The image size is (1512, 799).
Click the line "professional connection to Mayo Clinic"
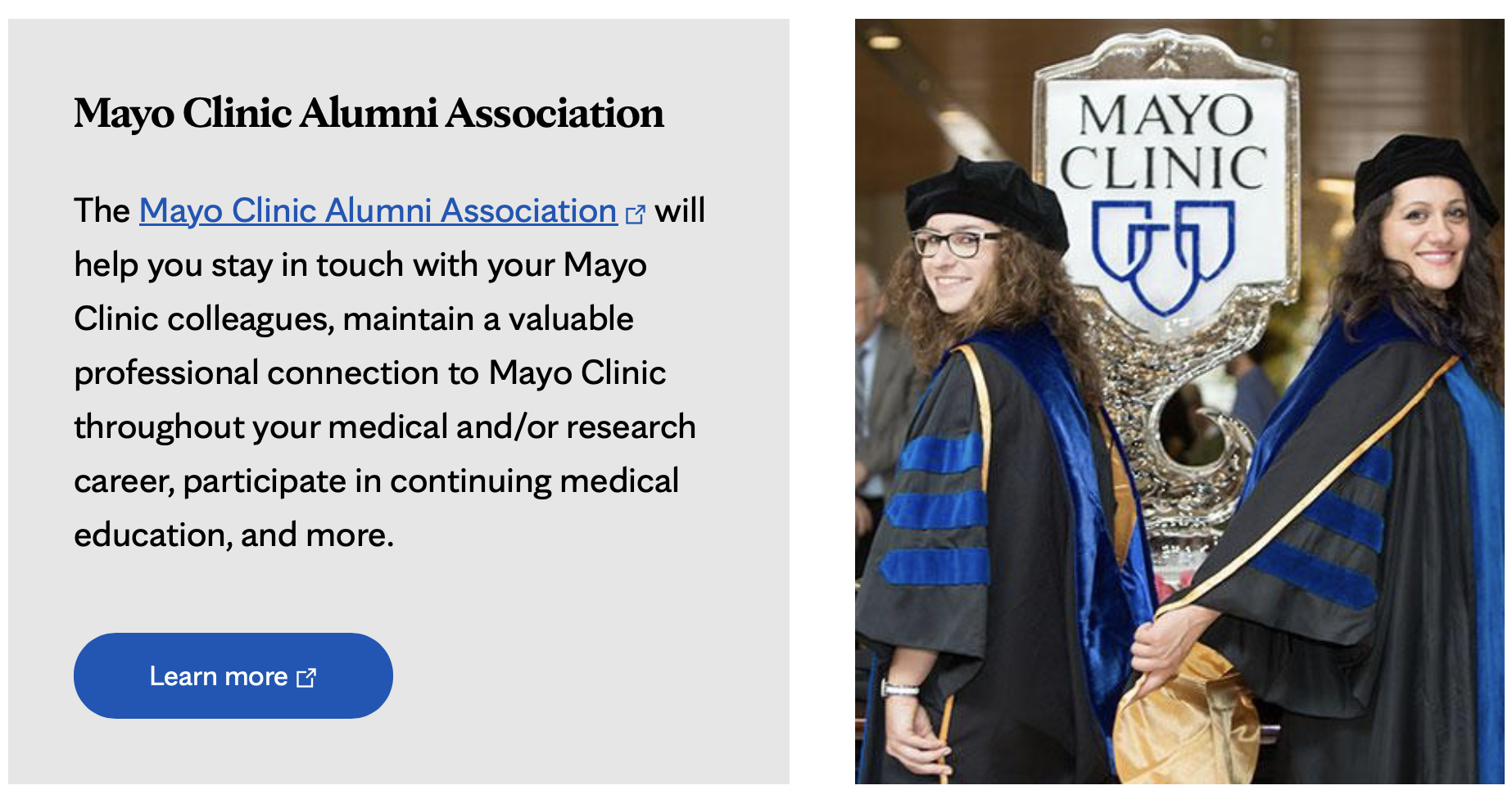(x=370, y=373)
